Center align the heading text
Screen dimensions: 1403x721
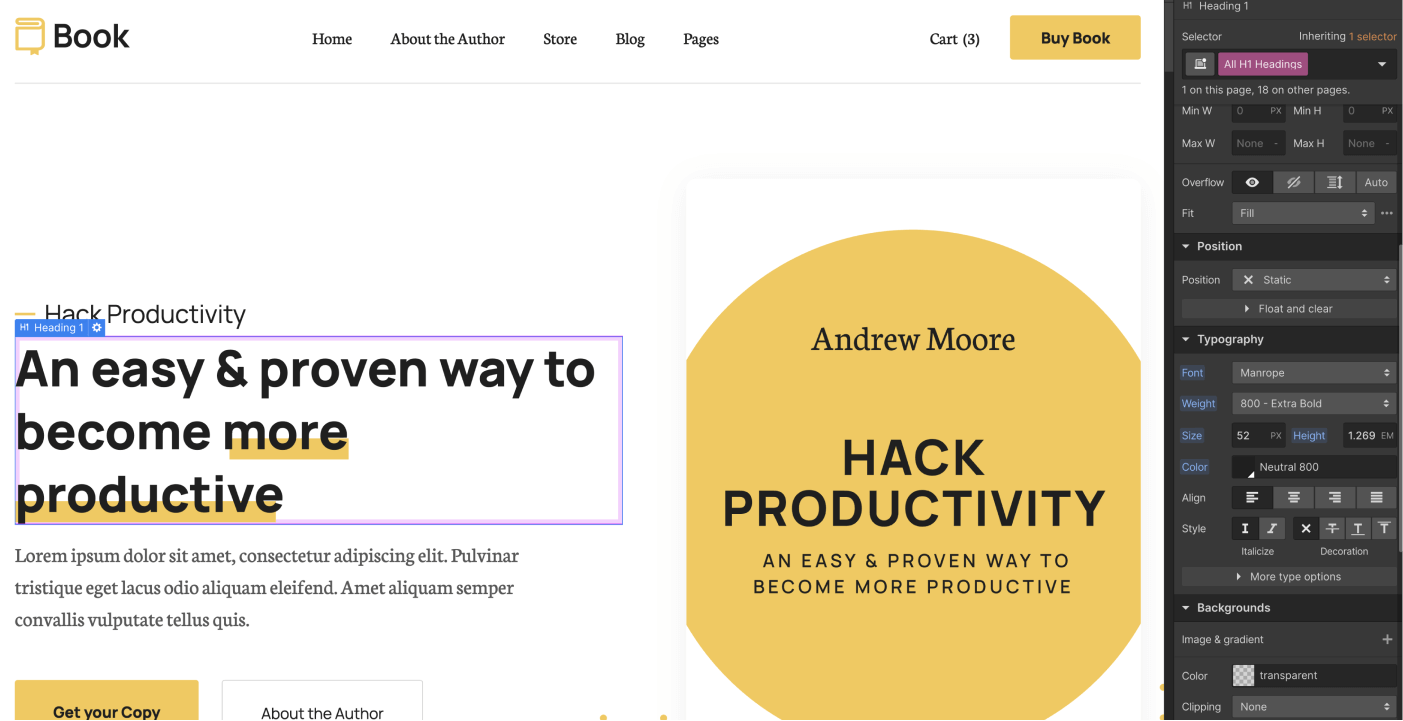(1293, 497)
